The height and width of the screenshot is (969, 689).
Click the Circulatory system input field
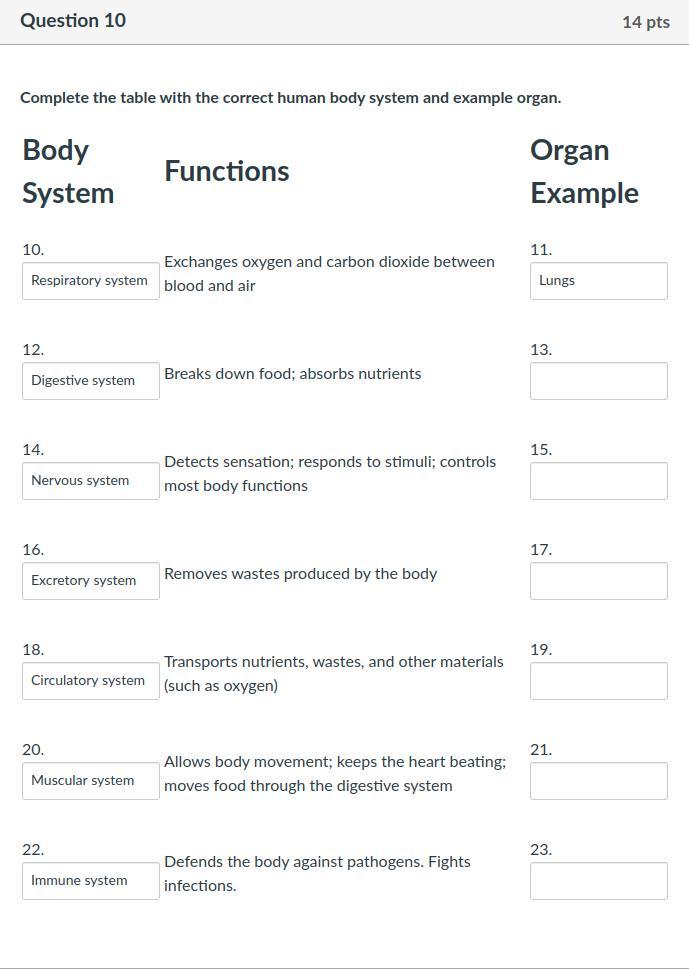coord(90,681)
